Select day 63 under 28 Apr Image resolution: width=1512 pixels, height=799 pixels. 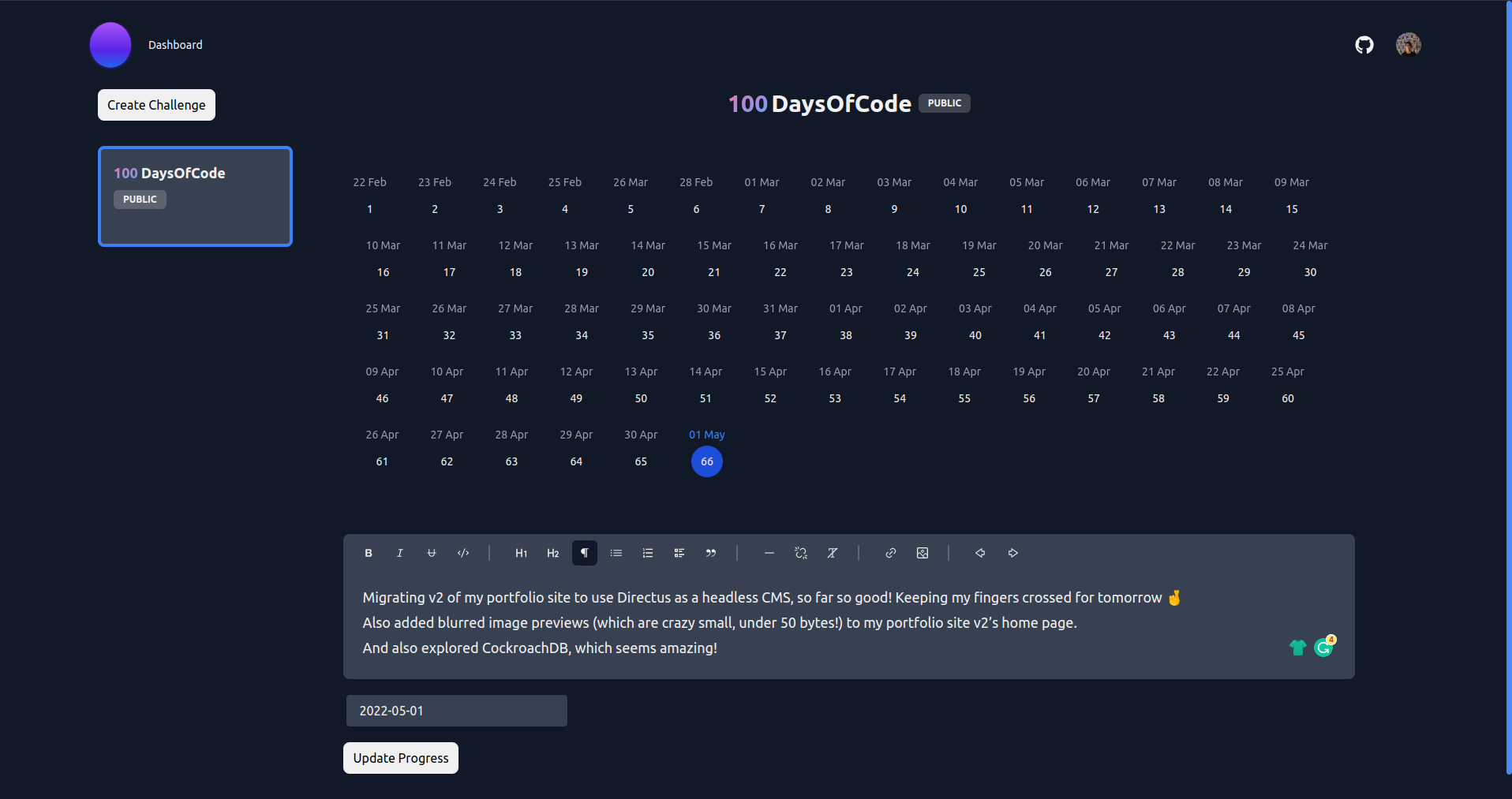pos(511,461)
